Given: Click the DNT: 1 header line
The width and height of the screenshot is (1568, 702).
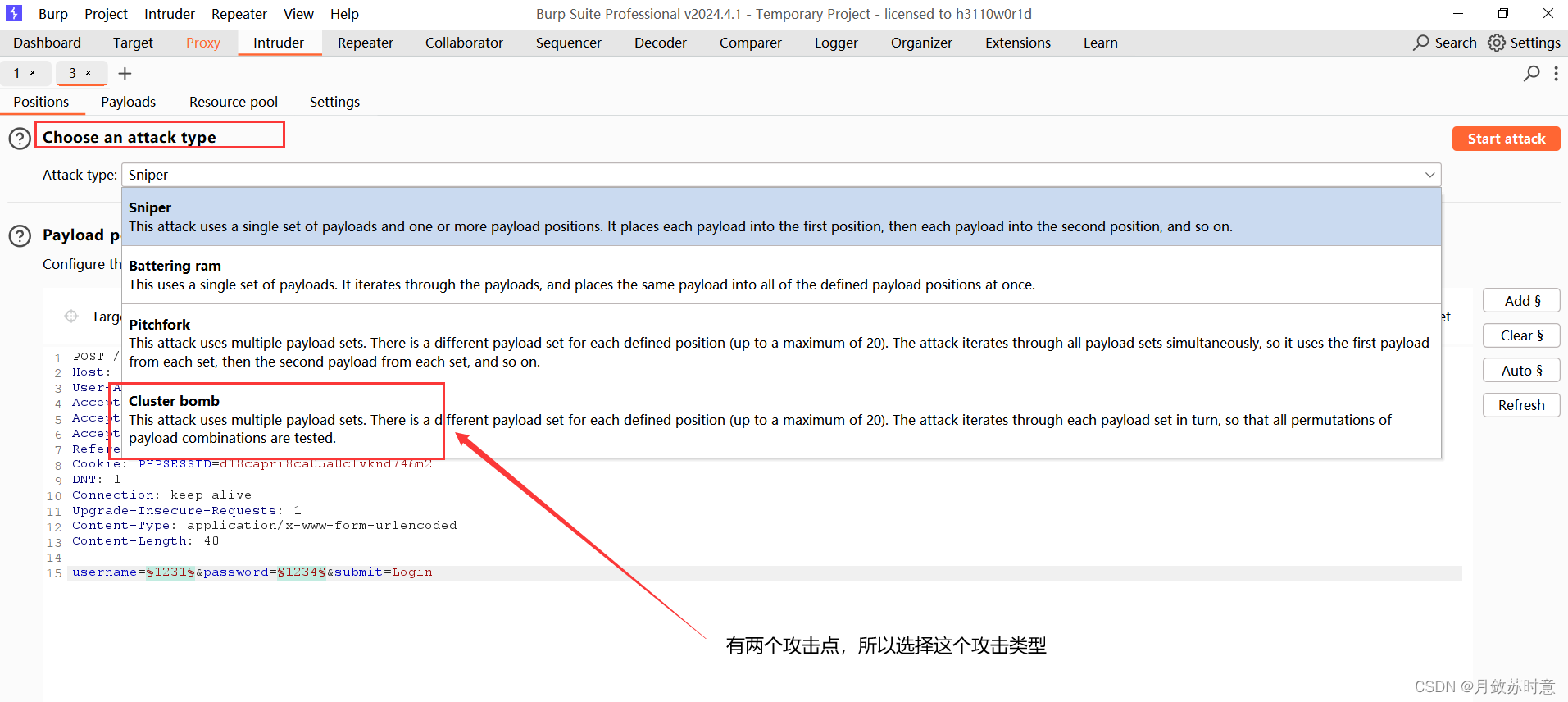Looking at the screenshot, I should [97, 480].
